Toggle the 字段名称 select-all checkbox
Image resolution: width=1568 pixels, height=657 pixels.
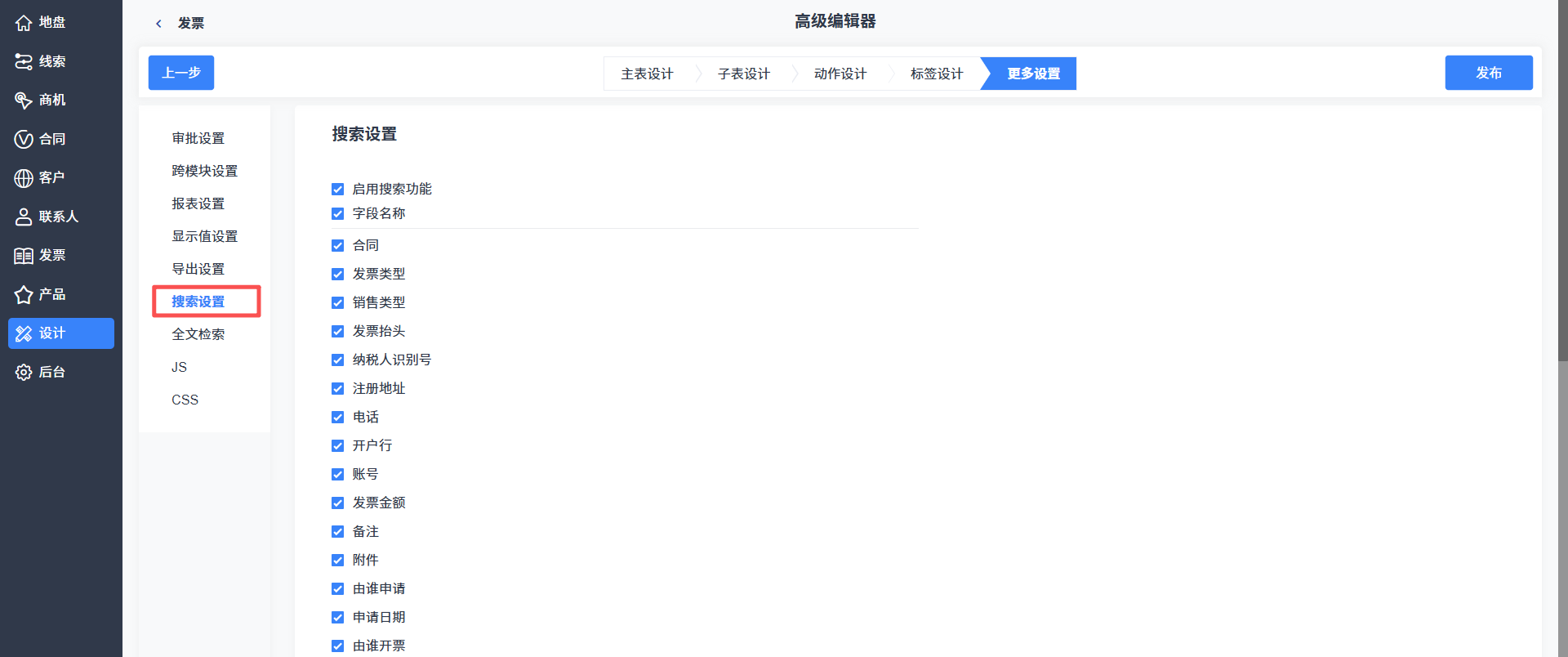click(337, 213)
